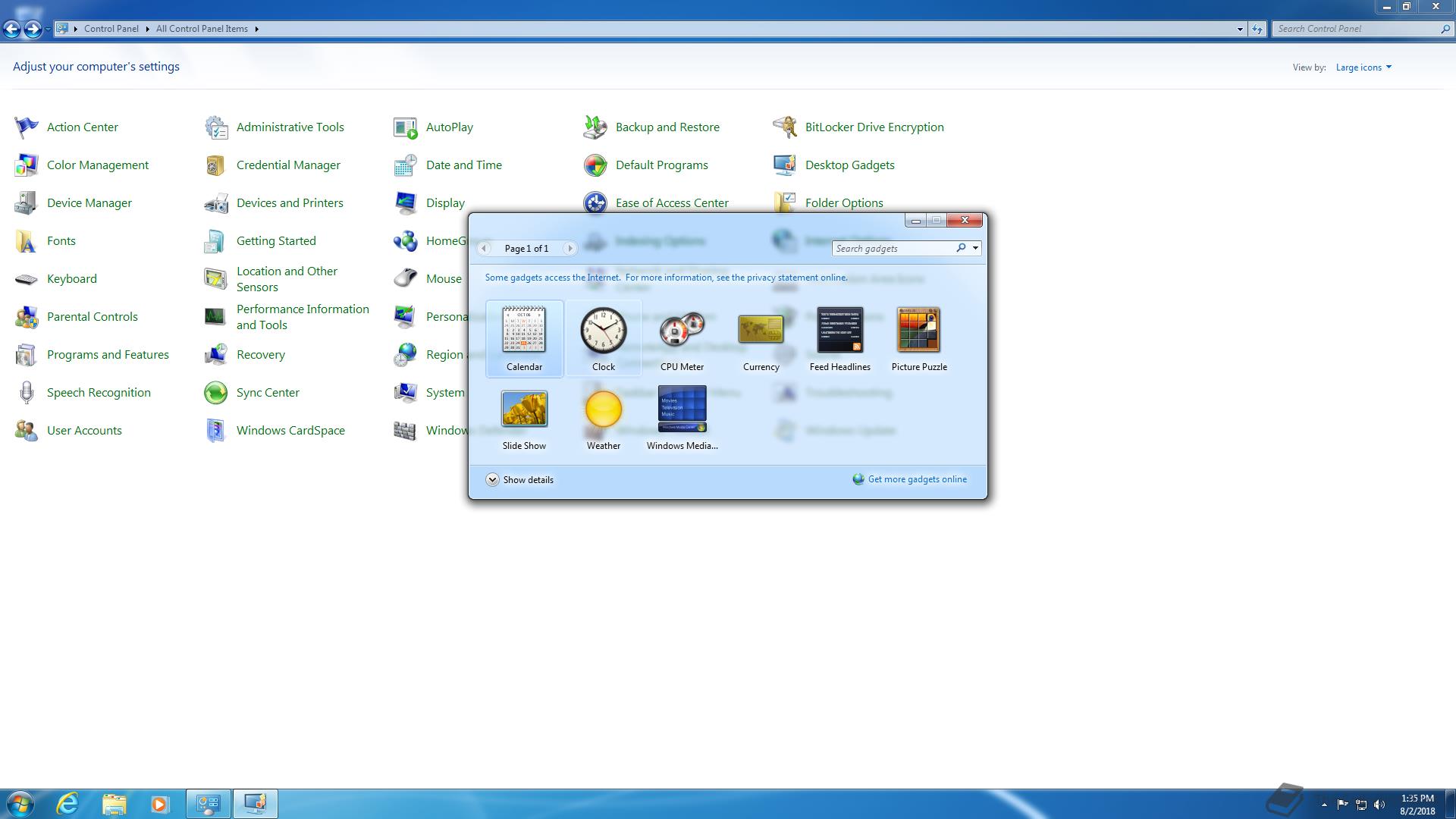Viewport: 1456px width, 819px height.
Task: Open Keyboard settings icon
Action: tap(27, 279)
